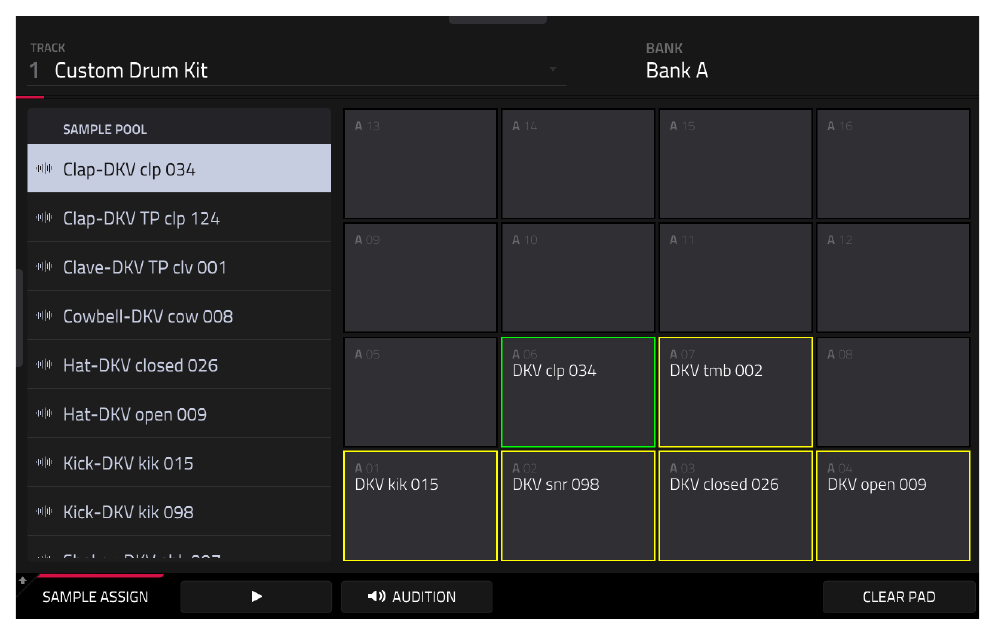Expand the toolbar using the bottom-left up arrow
The height and width of the screenshot is (636, 996).
23,580
